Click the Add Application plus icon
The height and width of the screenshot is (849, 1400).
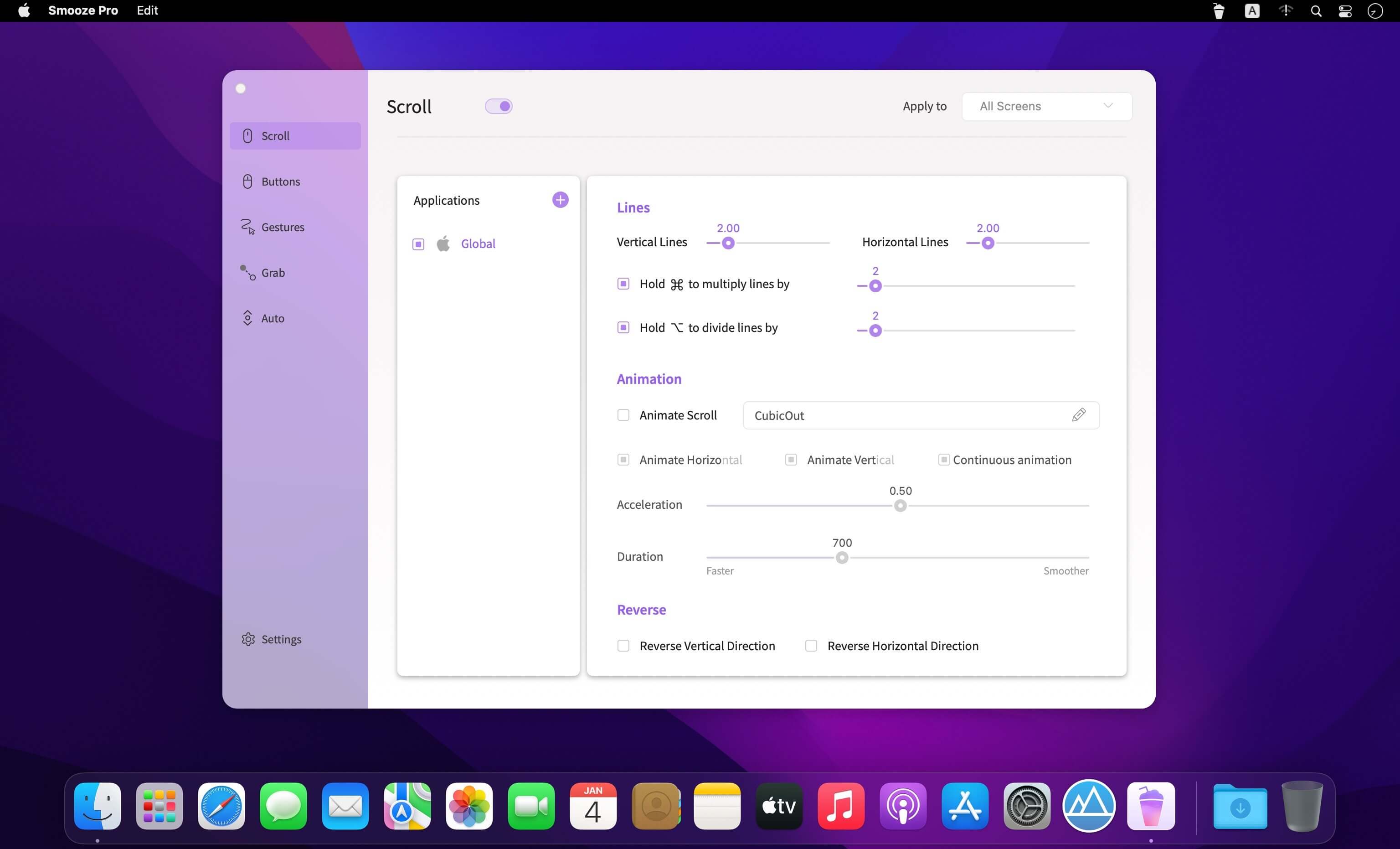coord(560,199)
